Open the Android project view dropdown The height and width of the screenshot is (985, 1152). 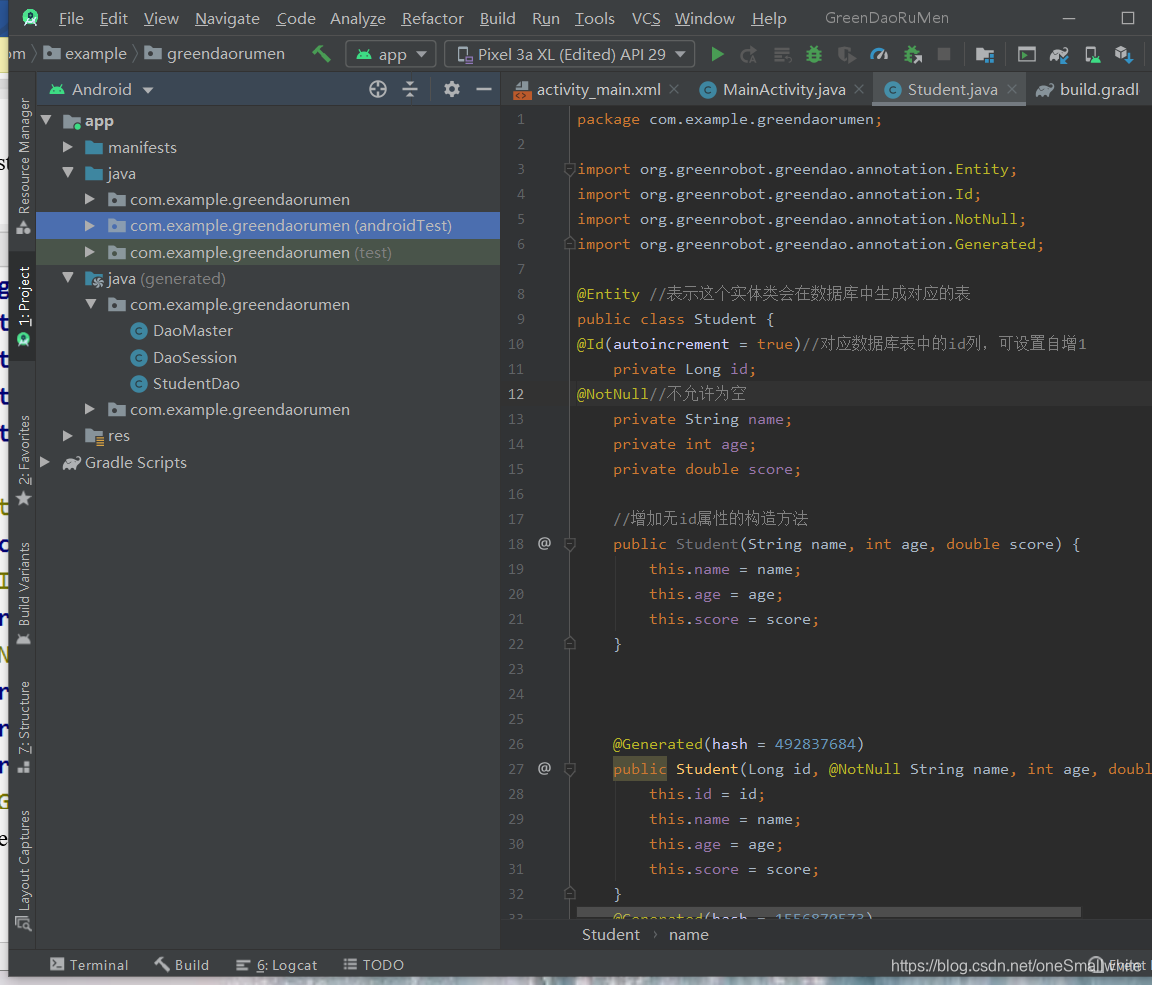[101, 90]
